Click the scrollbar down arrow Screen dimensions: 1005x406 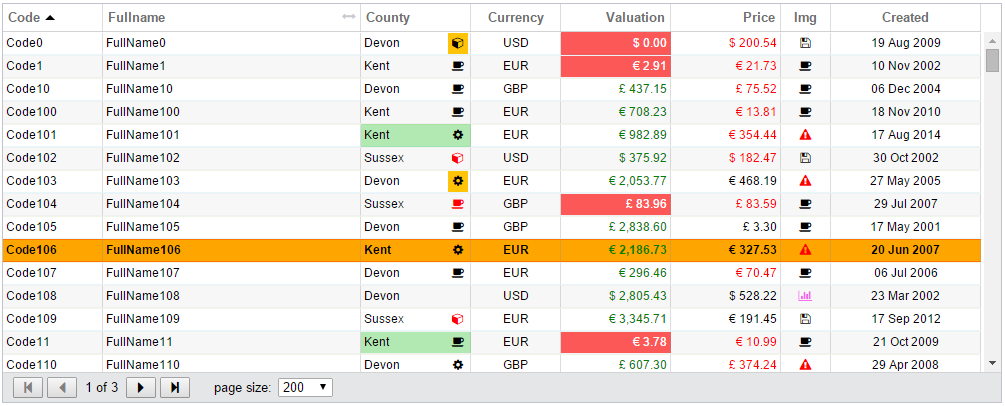(993, 363)
